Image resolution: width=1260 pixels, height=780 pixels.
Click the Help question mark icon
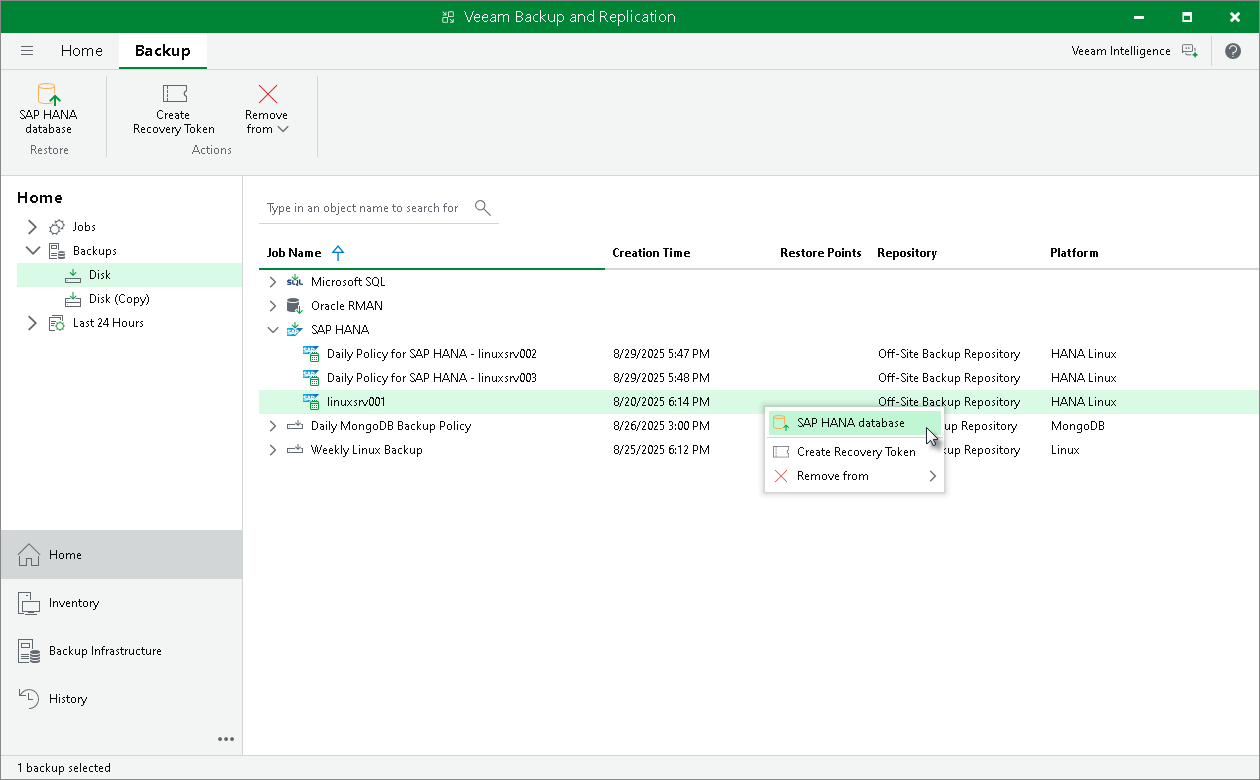coord(1233,51)
